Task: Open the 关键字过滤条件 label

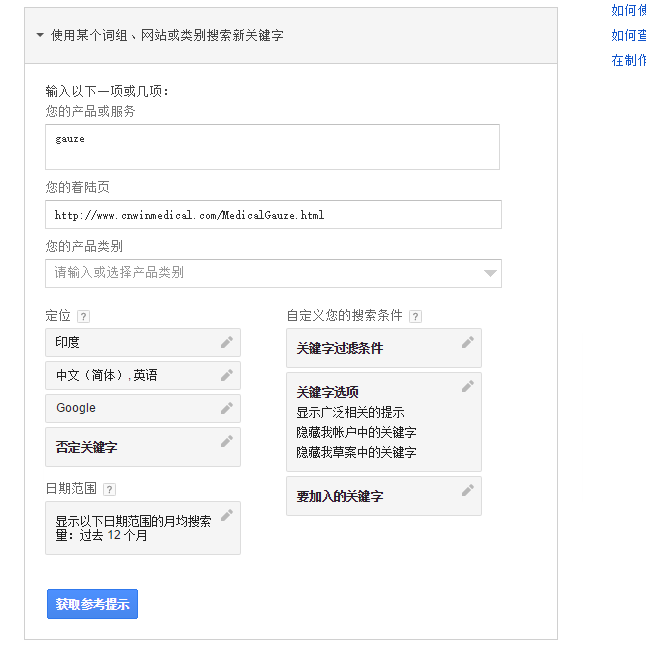Action: coord(340,348)
